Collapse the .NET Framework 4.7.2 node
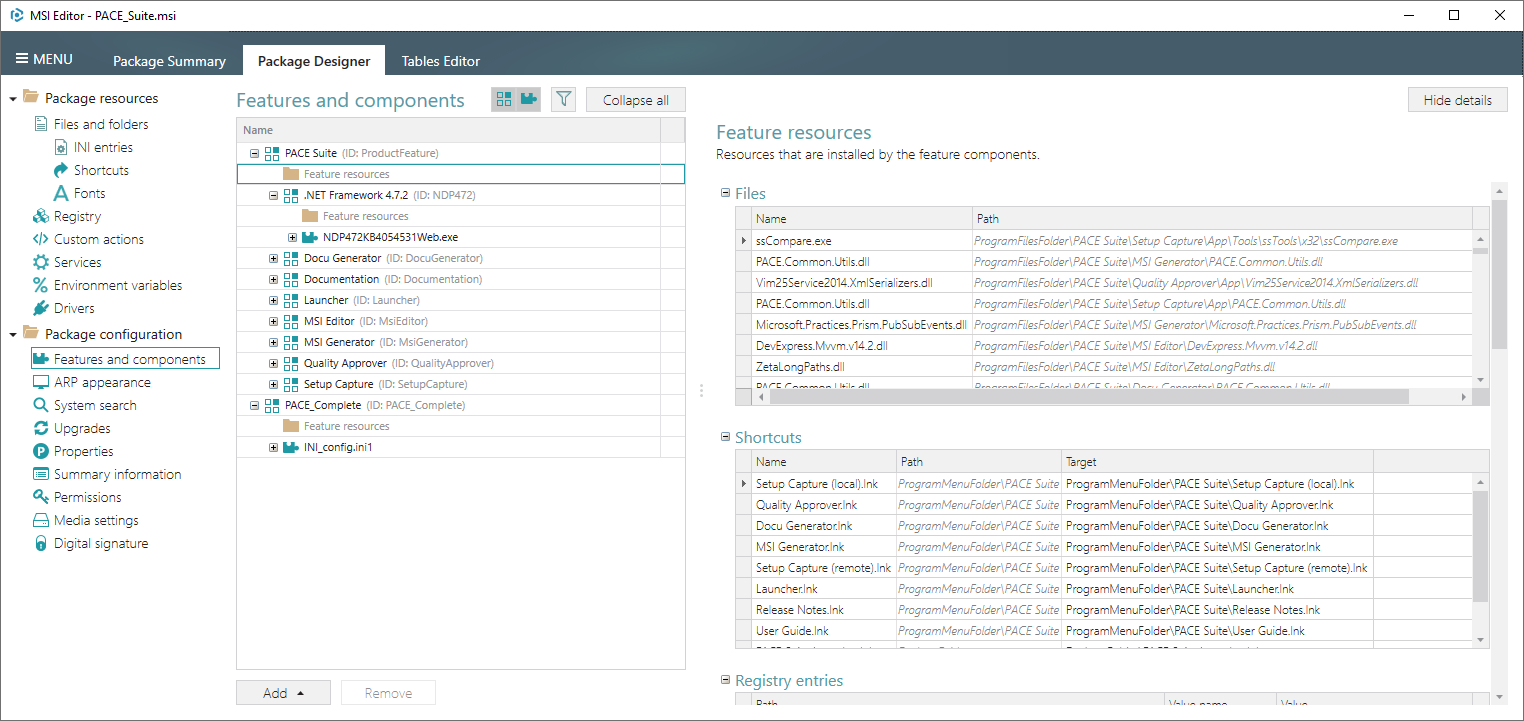Screen dimensions: 1524x721 click(x=273, y=195)
